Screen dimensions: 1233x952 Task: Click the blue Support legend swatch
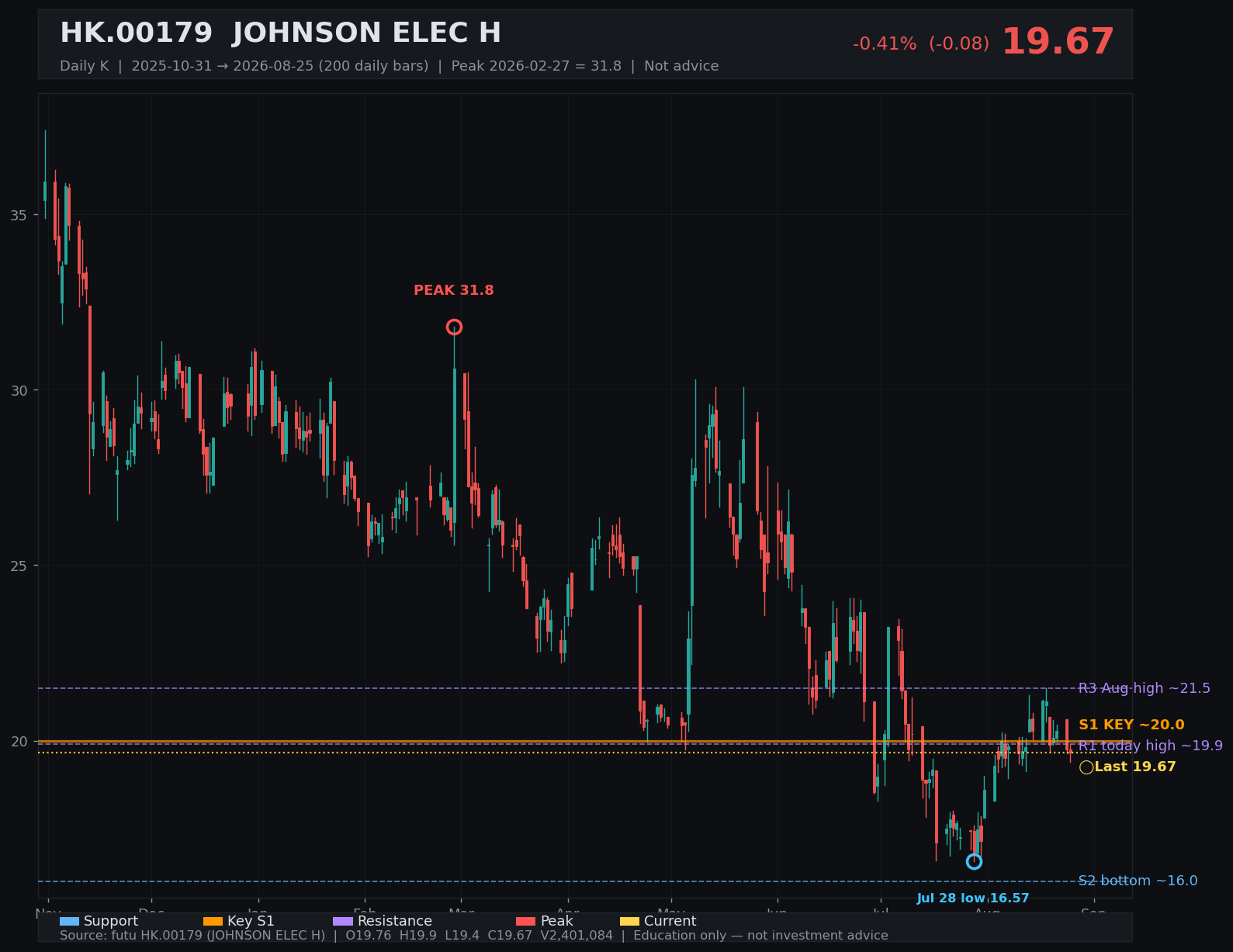(69, 921)
